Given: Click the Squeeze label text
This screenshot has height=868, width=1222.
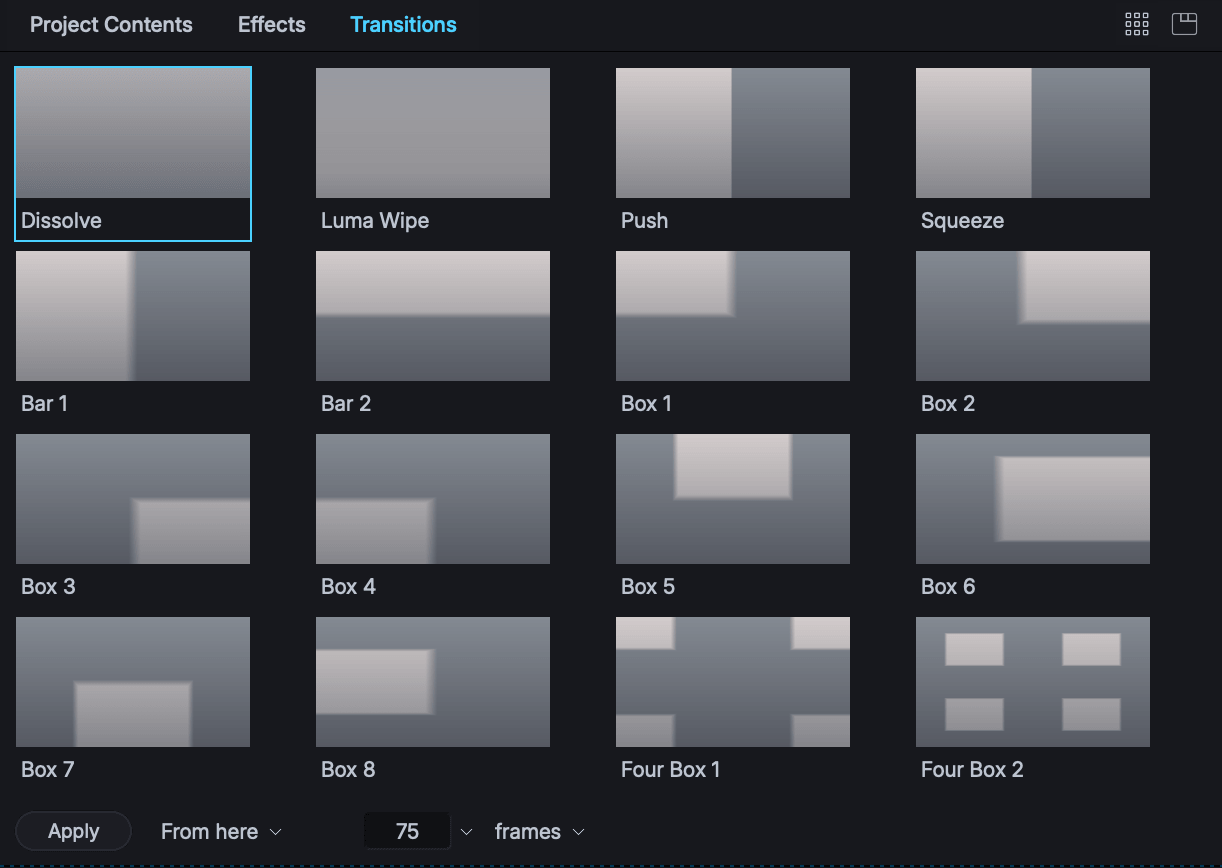Looking at the screenshot, I should click(x=962, y=221).
